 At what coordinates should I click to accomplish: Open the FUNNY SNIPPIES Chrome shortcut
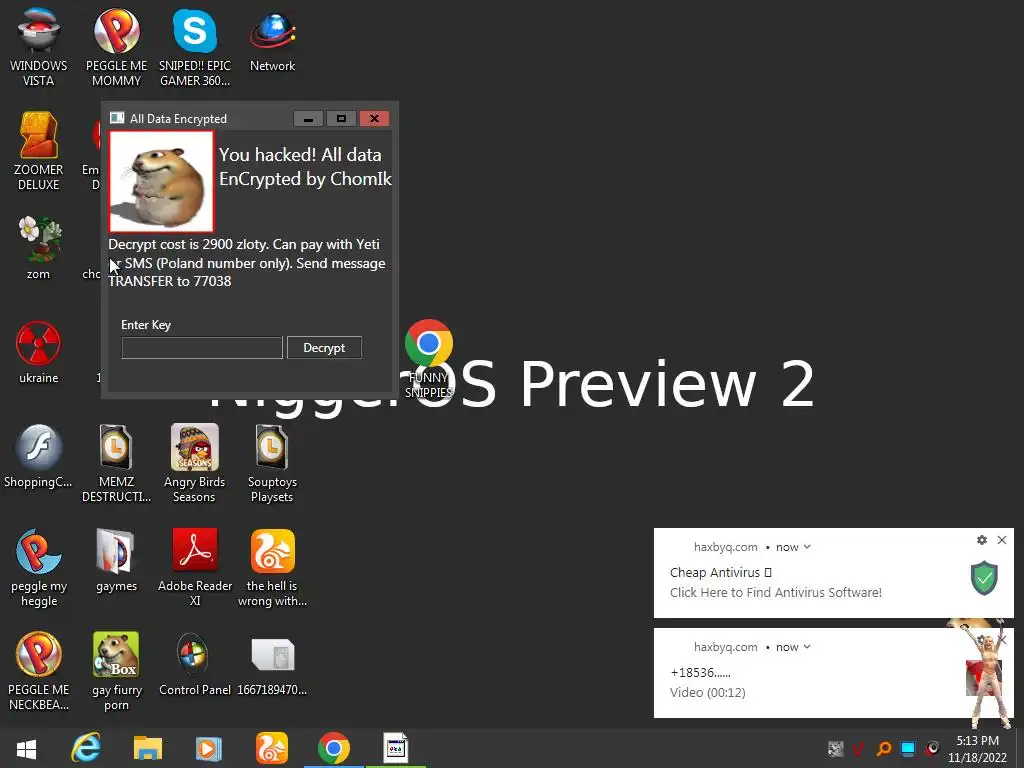coord(428,358)
